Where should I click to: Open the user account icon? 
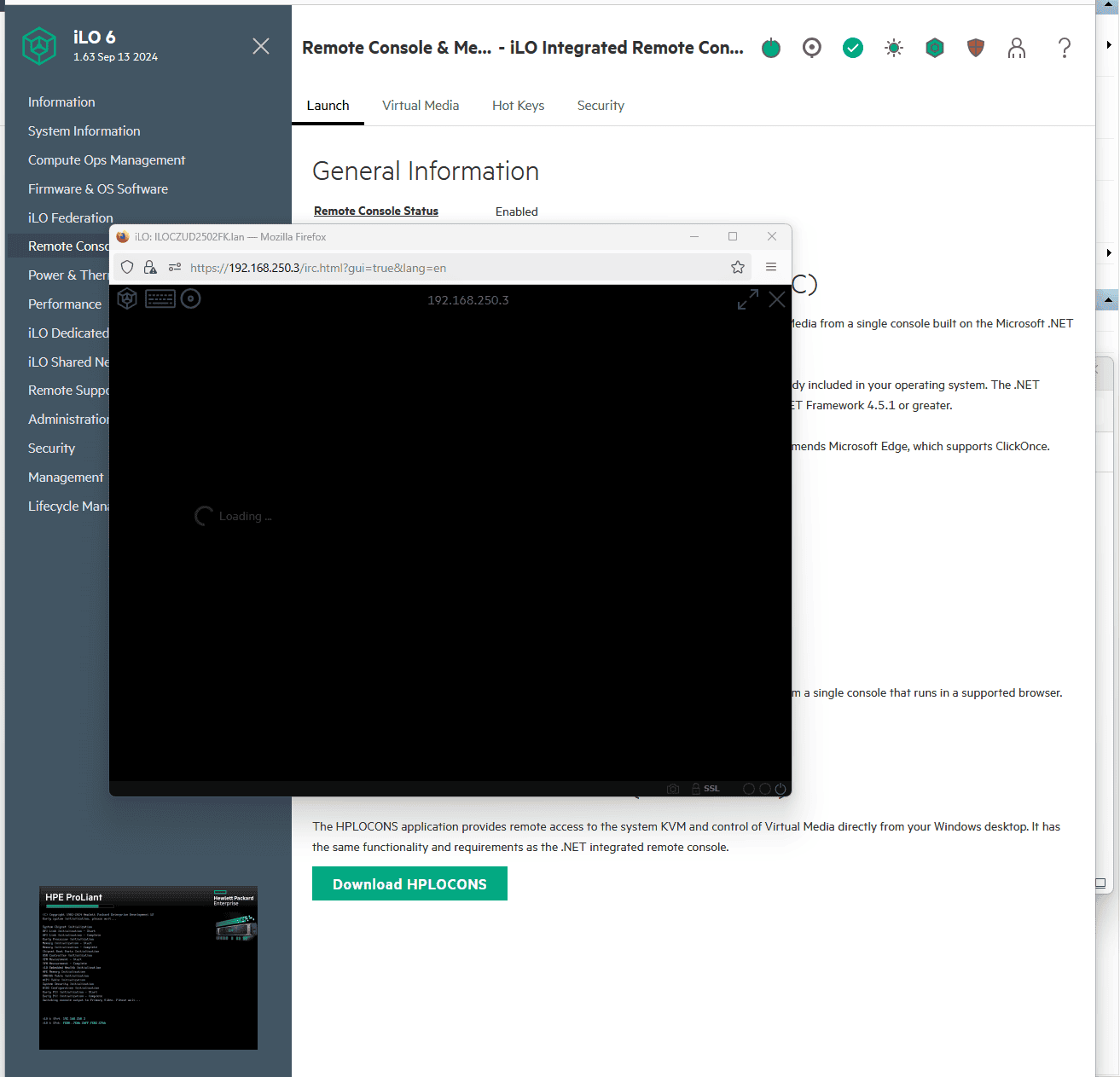pyautogui.click(x=1017, y=48)
